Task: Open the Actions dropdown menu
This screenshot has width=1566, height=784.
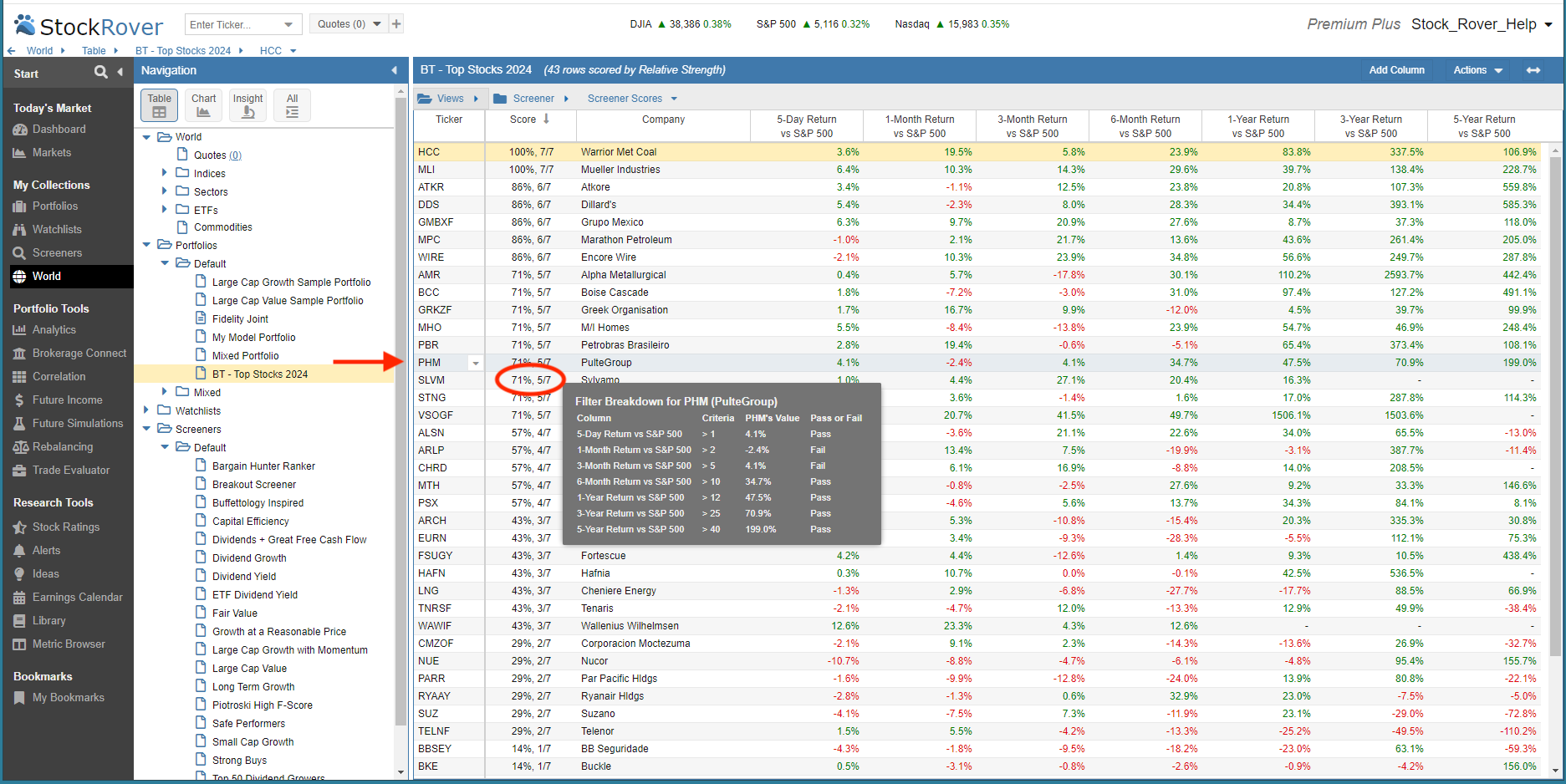Action: (x=1477, y=70)
